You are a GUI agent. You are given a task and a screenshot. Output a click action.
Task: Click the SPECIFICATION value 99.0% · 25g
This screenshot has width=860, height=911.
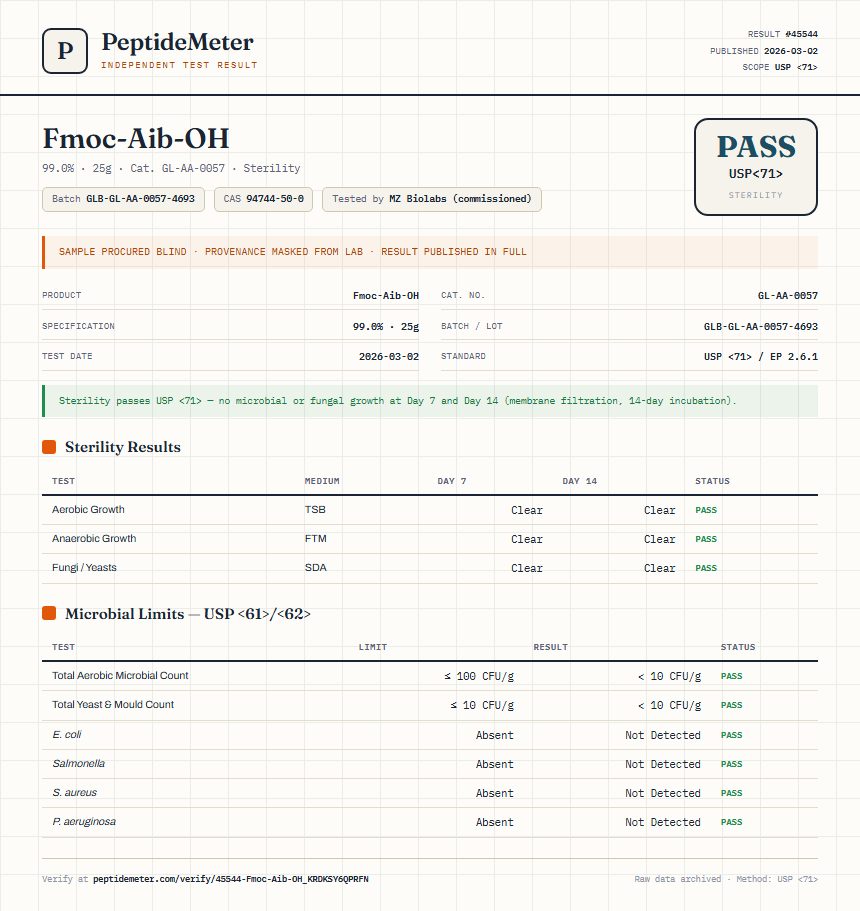point(386,327)
